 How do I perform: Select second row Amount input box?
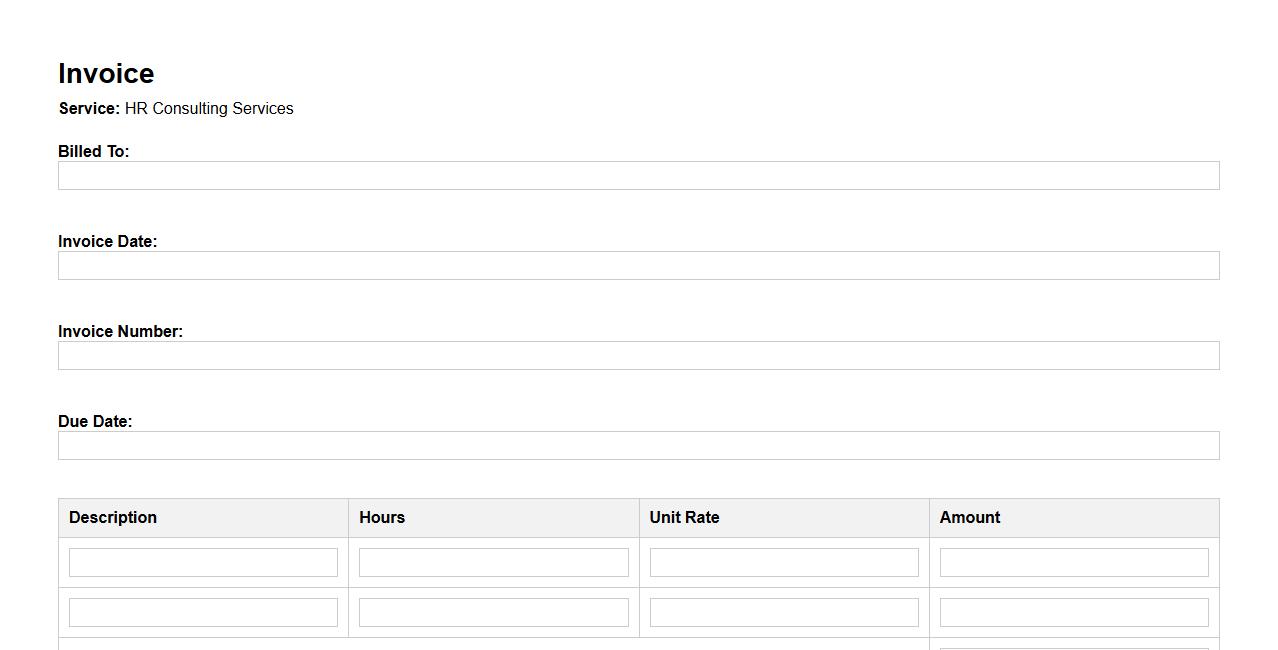pos(1073,613)
